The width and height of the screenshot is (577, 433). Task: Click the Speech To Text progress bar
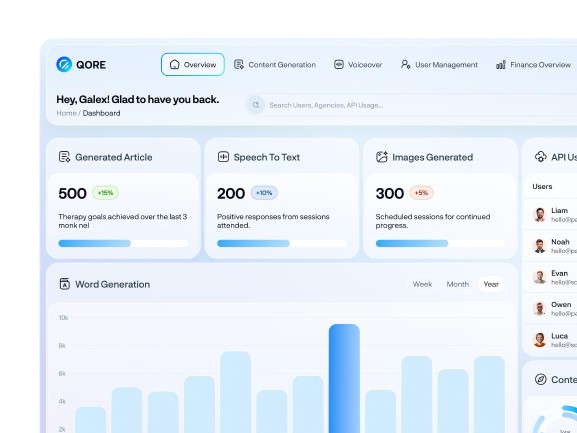coord(282,243)
